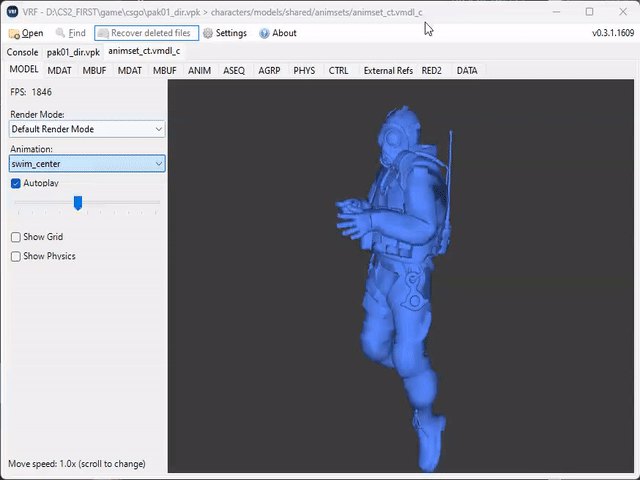
Task: Open the AGRP tab
Action: point(269,70)
